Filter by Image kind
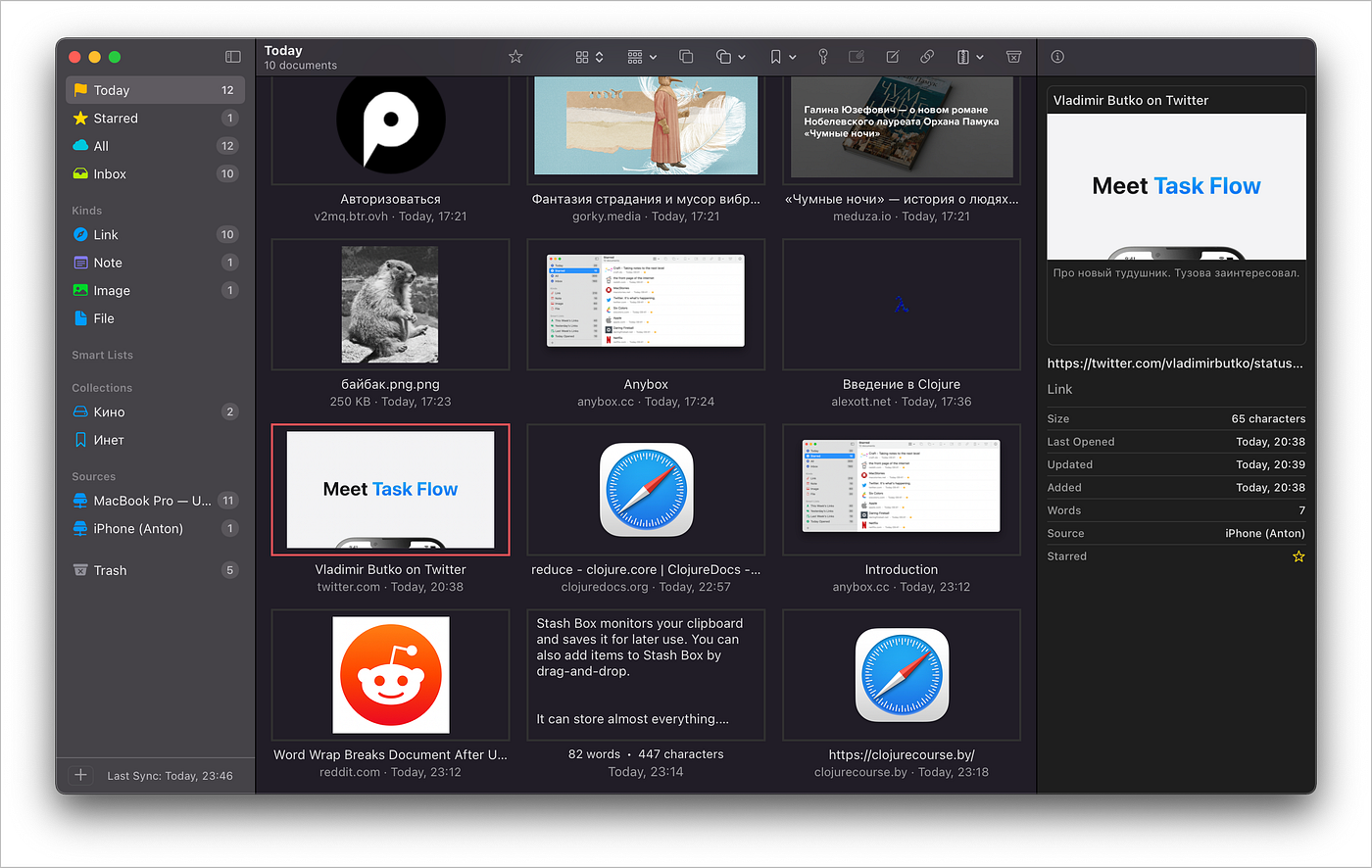The height and width of the screenshot is (868, 1372). 155,290
